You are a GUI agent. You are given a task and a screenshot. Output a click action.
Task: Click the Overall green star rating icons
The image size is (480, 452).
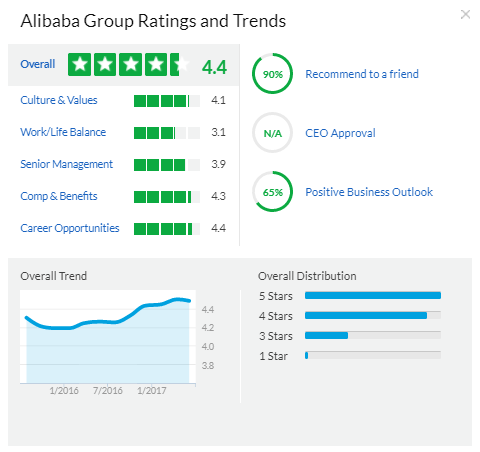pyautogui.click(x=129, y=64)
